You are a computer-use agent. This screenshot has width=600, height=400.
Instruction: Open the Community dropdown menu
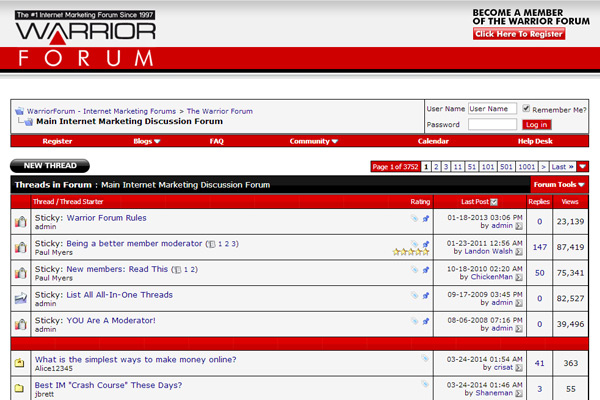pyautogui.click(x=313, y=141)
